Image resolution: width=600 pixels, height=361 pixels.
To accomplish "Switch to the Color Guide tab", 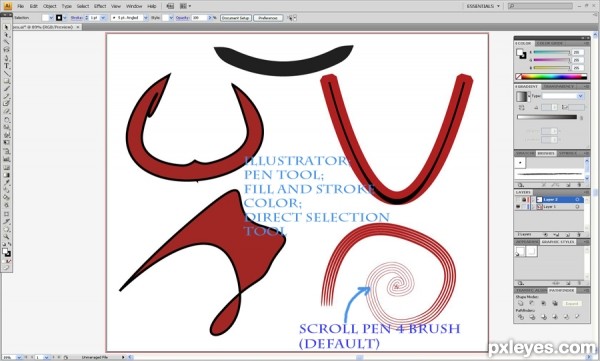I will point(551,44).
